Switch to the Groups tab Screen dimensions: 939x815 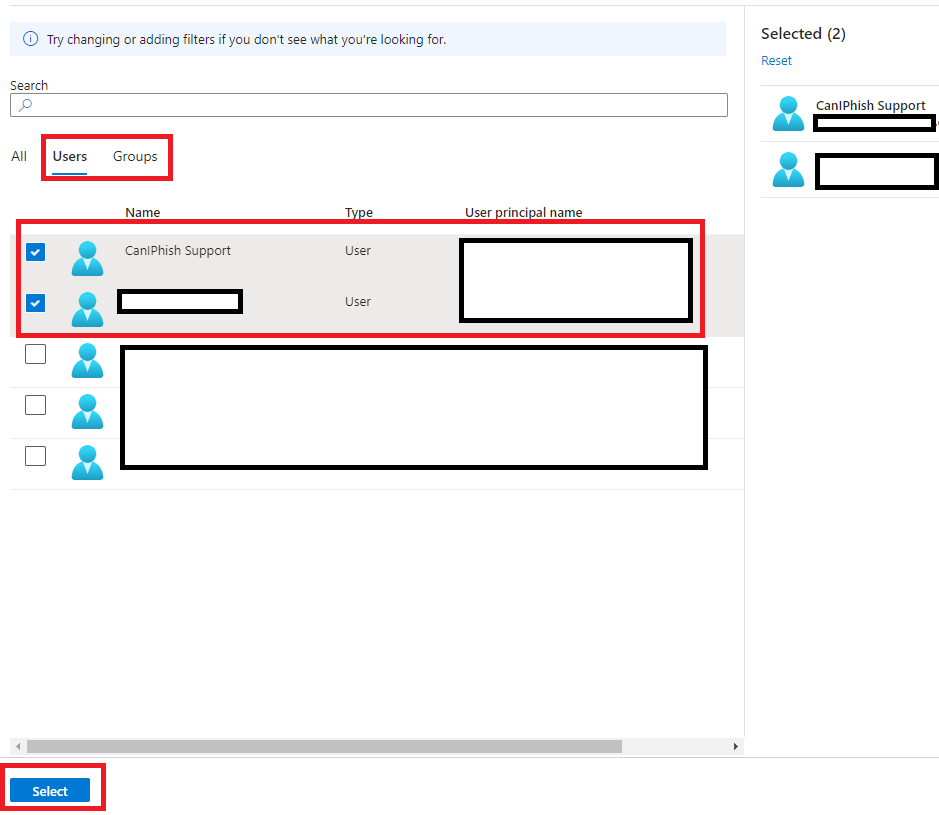(x=135, y=157)
